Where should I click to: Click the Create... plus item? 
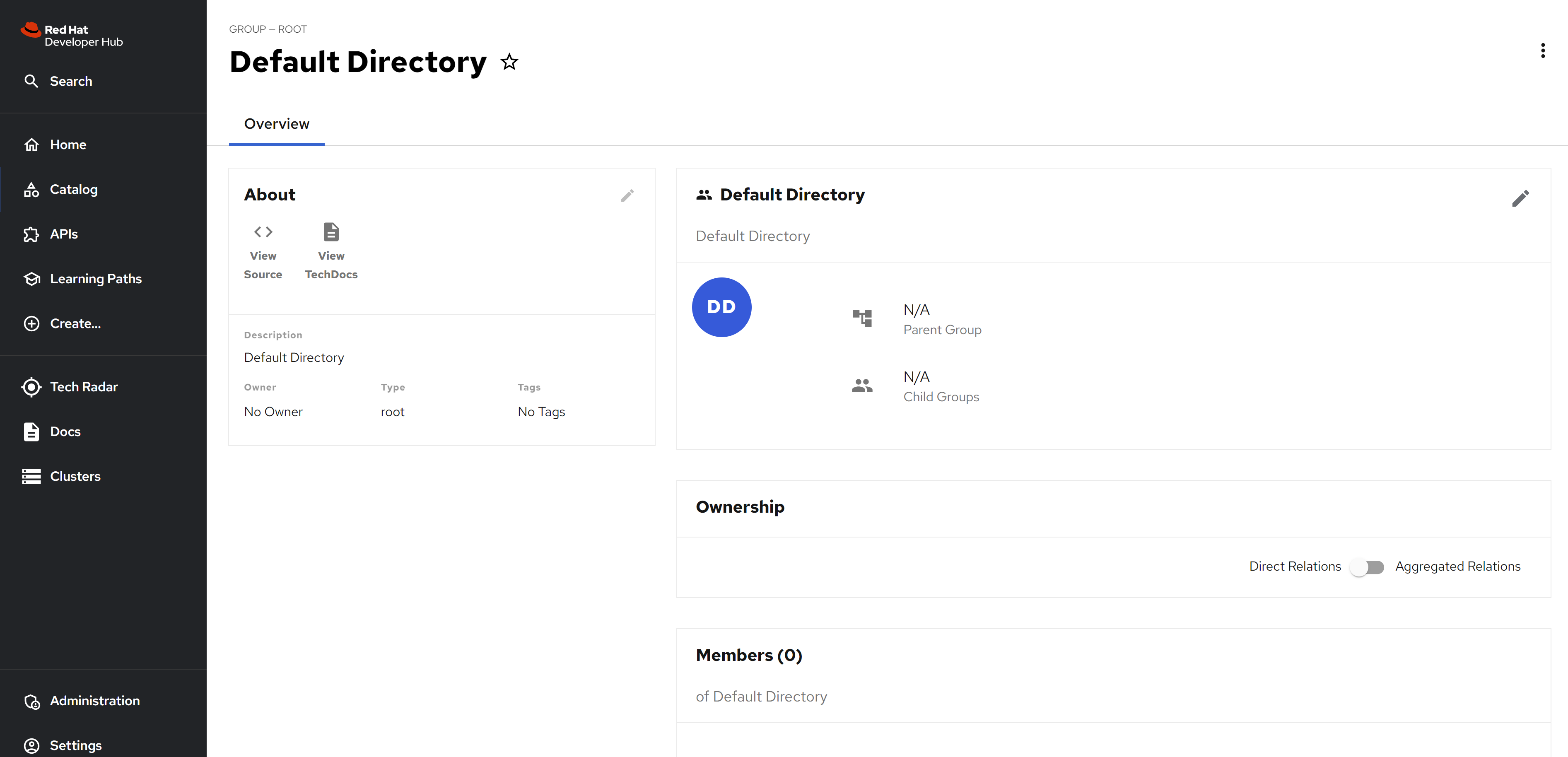coord(75,324)
